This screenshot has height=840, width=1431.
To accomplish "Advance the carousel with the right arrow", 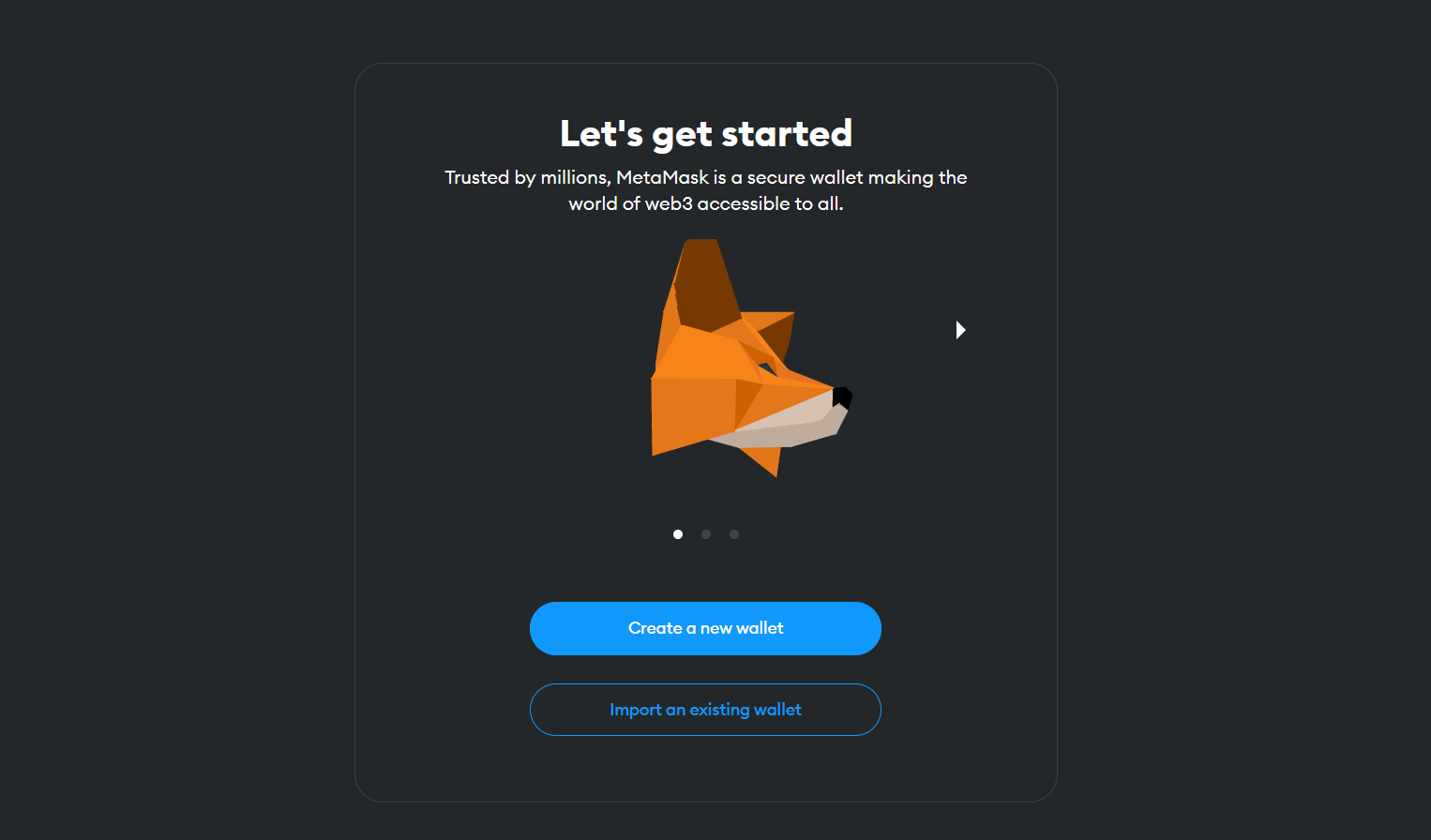I will [x=960, y=330].
